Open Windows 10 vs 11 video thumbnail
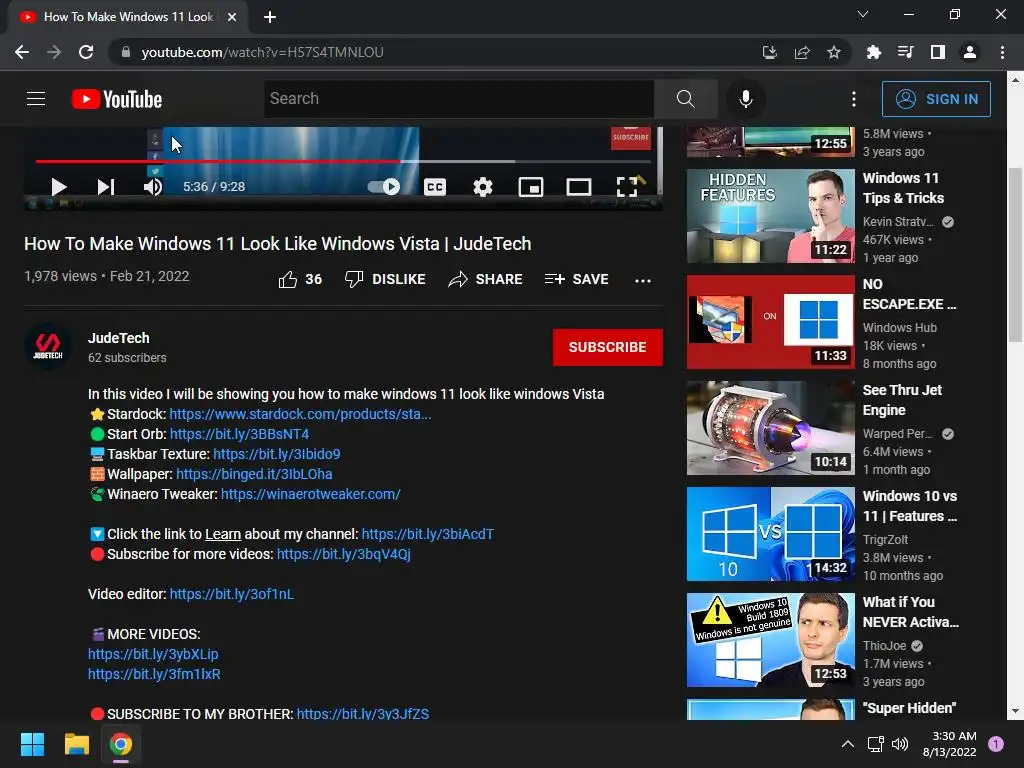Screen dimensions: 1024x768 click(x=771, y=534)
